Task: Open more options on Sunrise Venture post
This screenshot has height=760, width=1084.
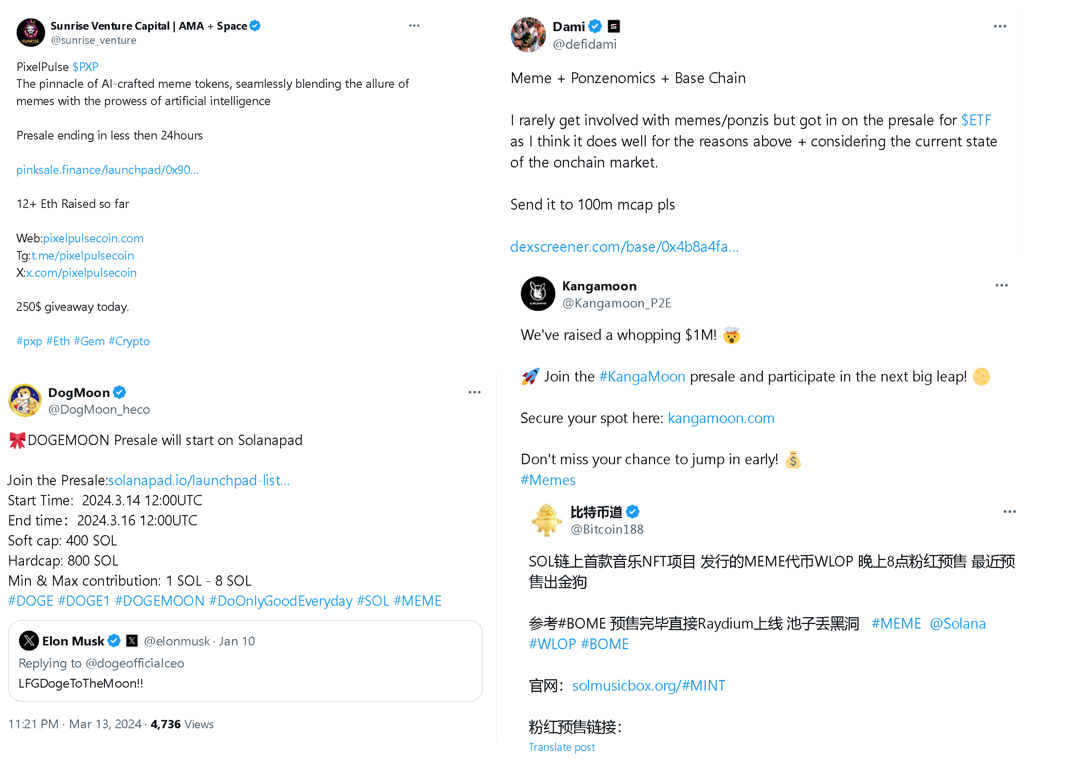Action: pyautogui.click(x=414, y=25)
